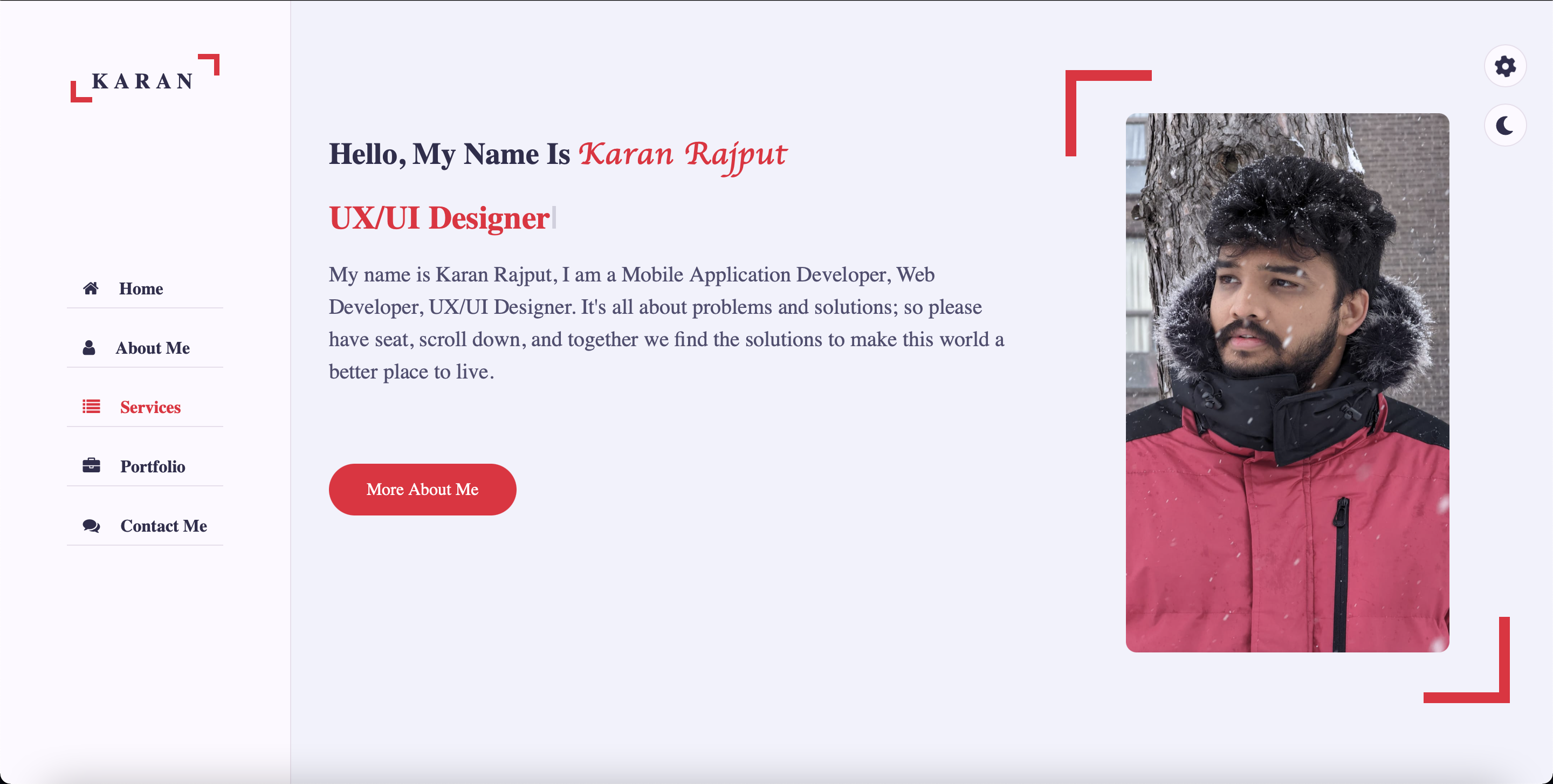Click the Hello, My Name Is heading
The width and height of the screenshot is (1553, 784).
(449, 154)
